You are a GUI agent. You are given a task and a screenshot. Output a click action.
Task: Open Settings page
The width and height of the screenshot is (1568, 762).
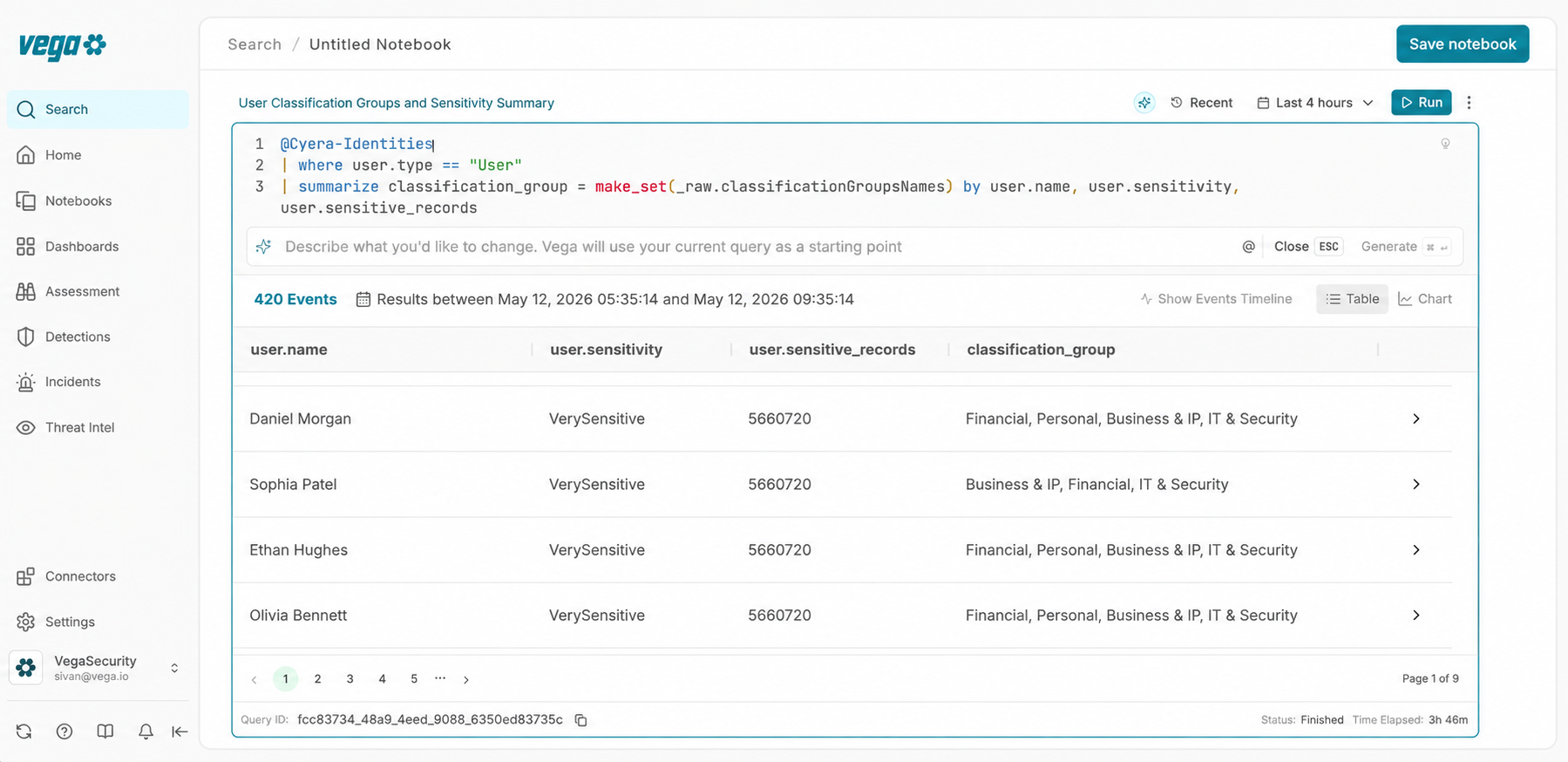pyautogui.click(x=98, y=622)
